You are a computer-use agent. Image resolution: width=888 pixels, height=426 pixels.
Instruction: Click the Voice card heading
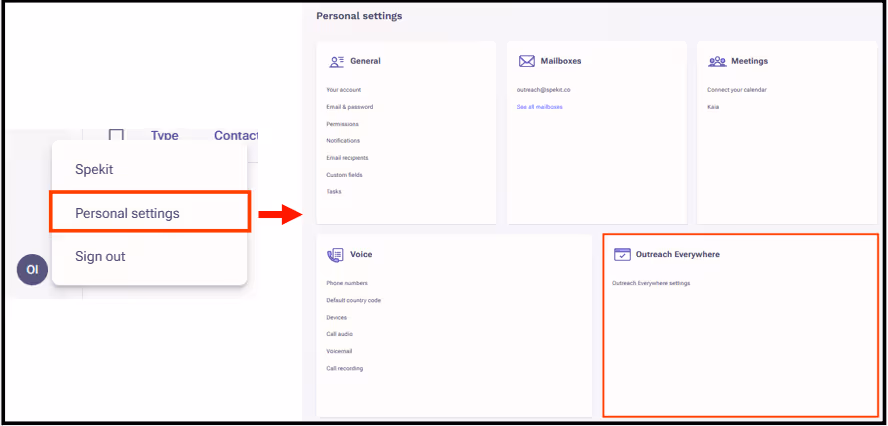[361, 254]
